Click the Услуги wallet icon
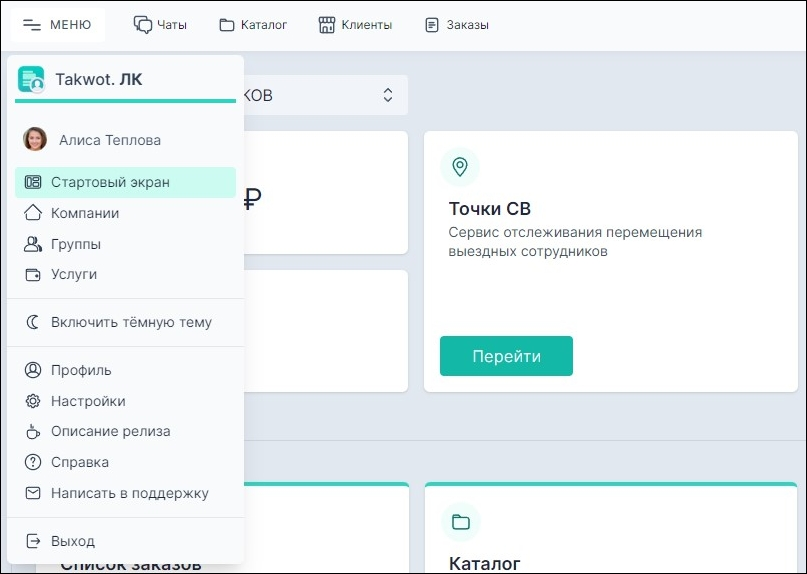 33,274
